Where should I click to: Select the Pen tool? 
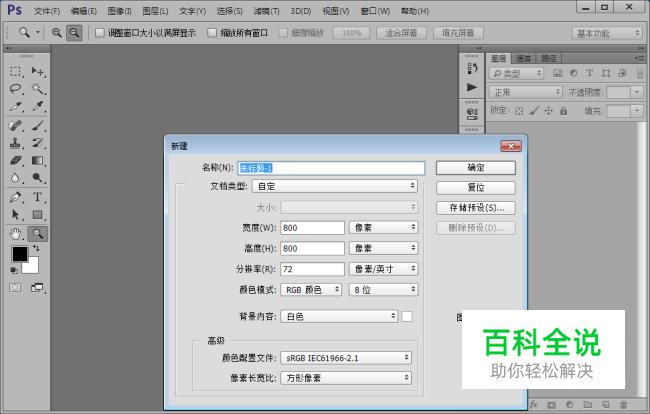pos(16,197)
